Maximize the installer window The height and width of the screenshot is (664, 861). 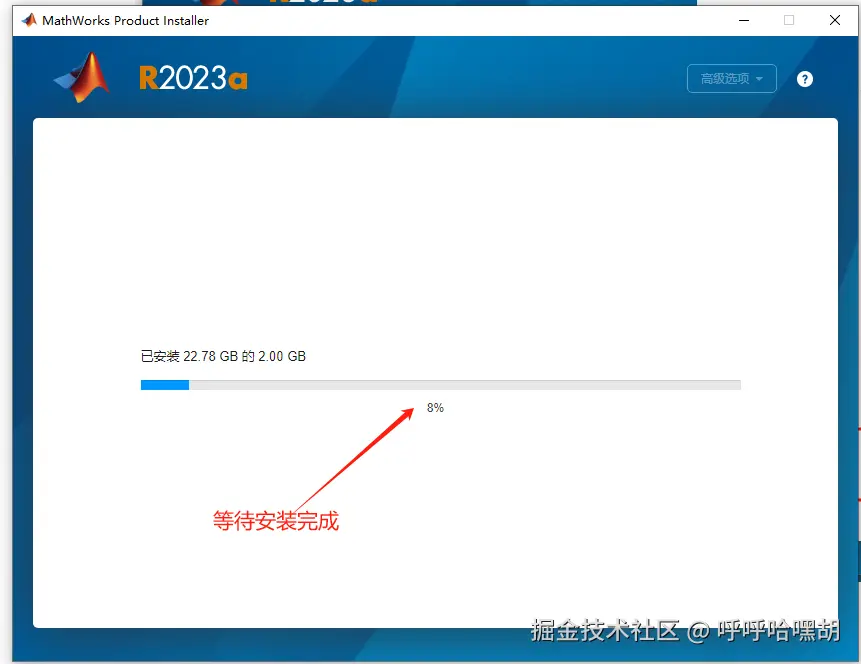click(789, 20)
